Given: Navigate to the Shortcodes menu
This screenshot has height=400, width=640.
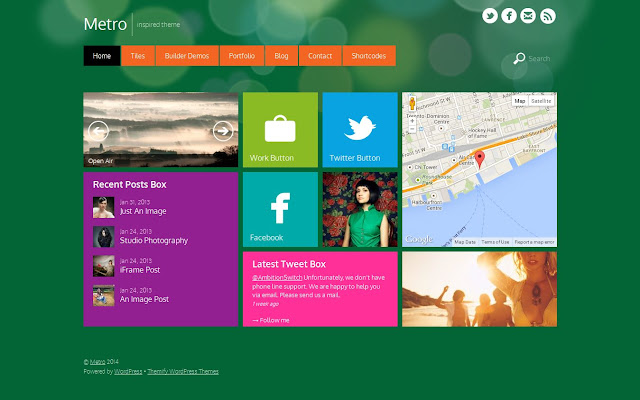Looking at the screenshot, I should click(369, 56).
